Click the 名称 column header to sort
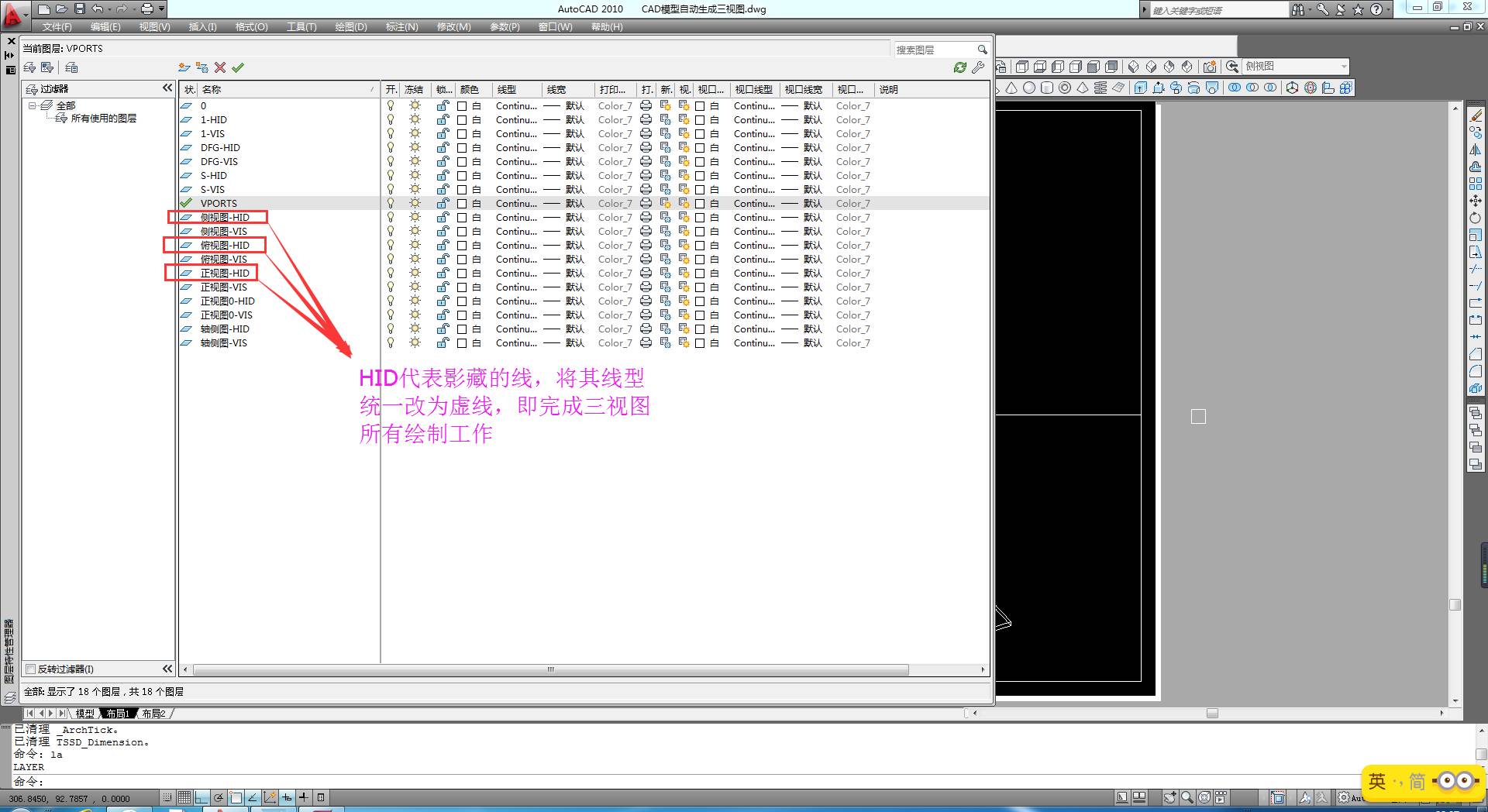The height and width of the screenshot is (812, 1488). point(288,90)
